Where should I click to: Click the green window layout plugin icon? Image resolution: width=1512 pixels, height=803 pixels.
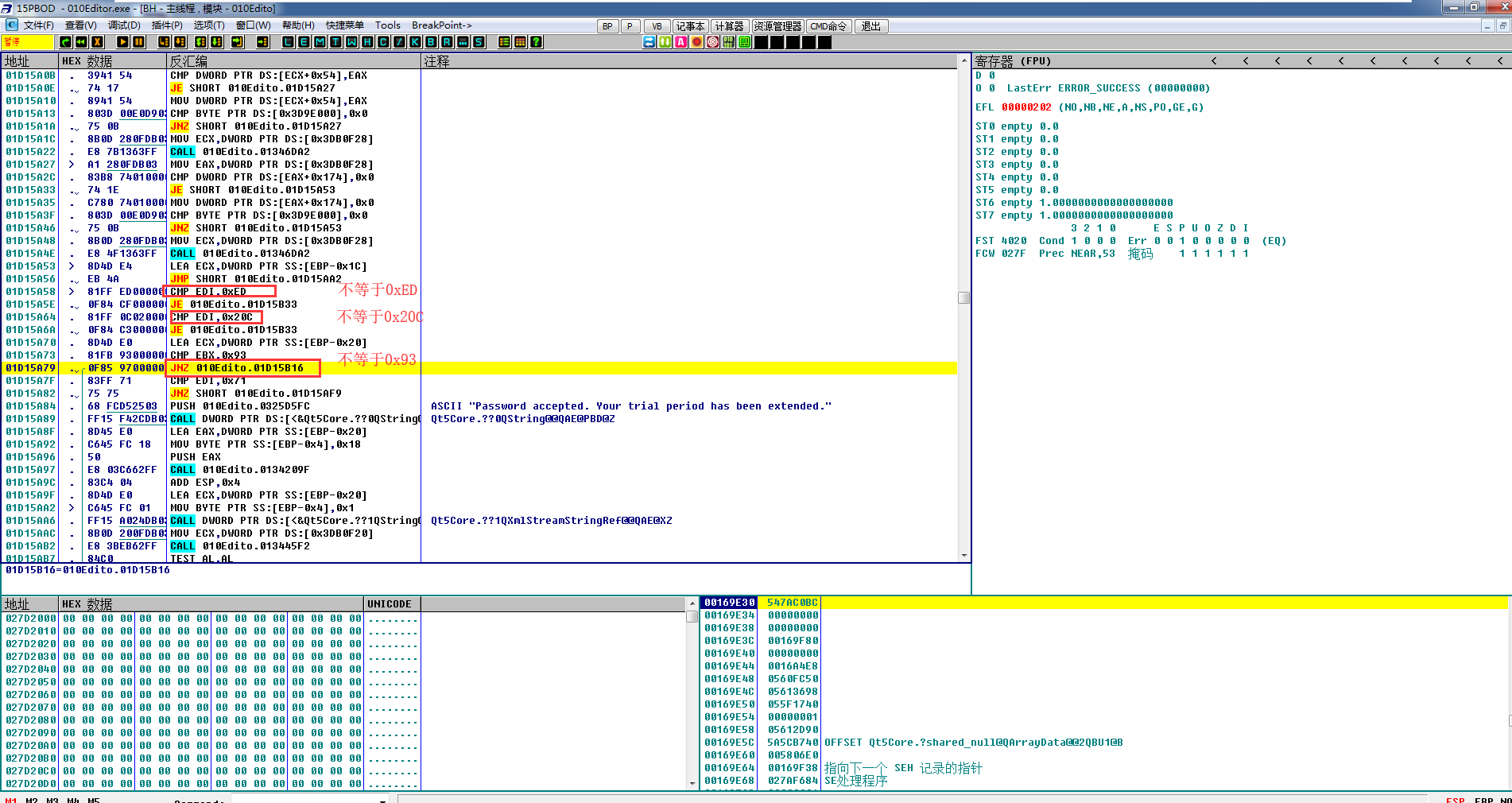point(745,42)
